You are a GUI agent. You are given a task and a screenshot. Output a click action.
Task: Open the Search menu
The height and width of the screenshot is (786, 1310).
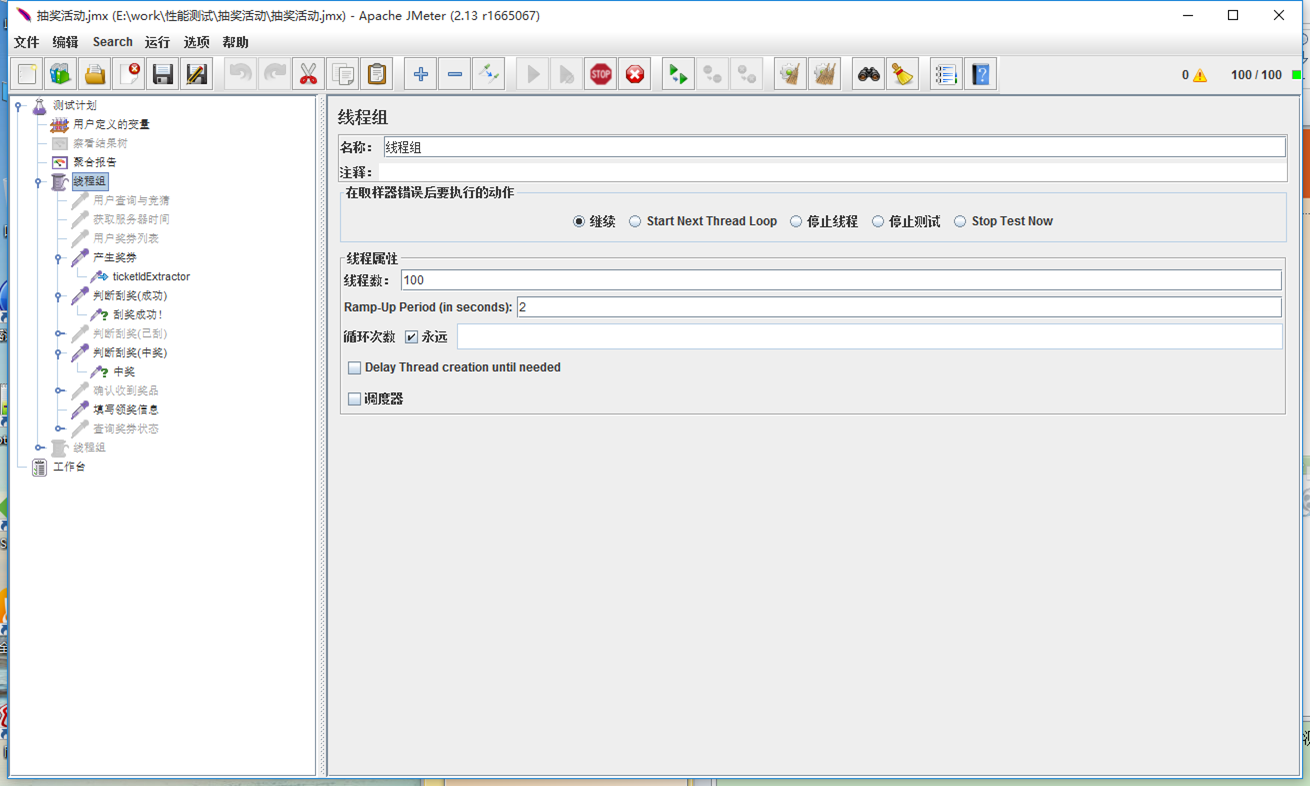[x=112, y=42]
